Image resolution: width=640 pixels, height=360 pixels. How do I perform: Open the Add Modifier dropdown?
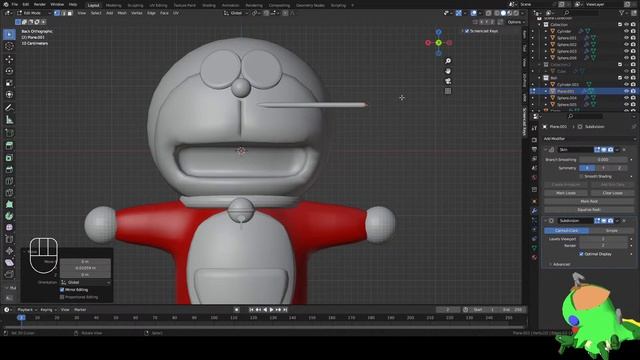(589, 139)
